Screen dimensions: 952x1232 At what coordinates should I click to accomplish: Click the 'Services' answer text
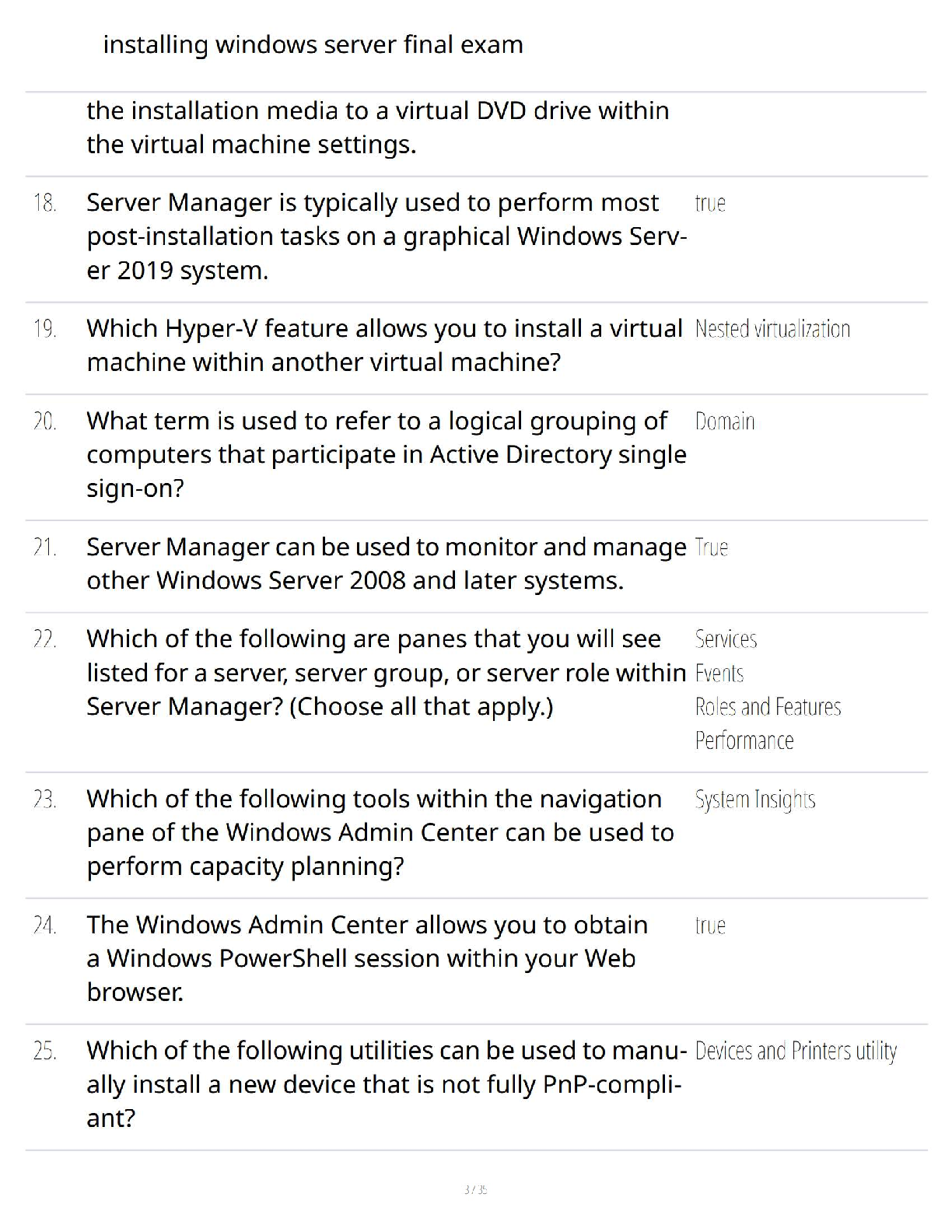tap(726, 640)
